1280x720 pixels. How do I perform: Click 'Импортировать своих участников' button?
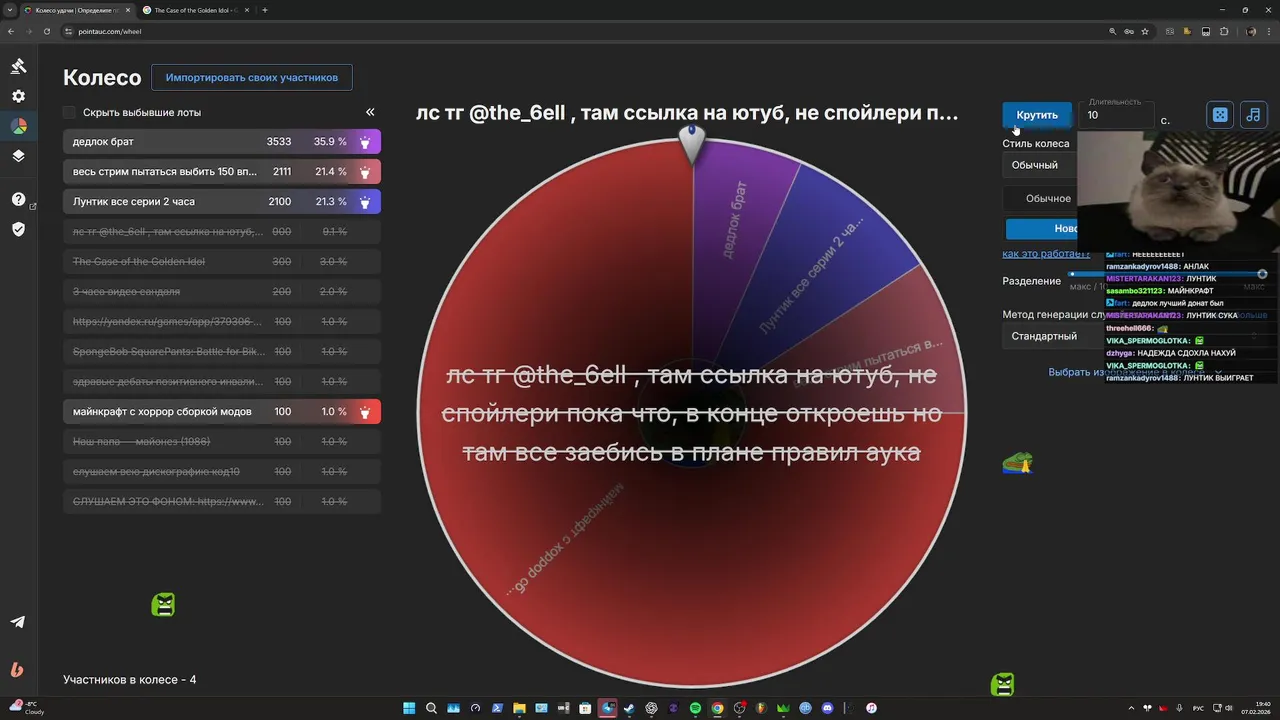click(x=252, y=77)
